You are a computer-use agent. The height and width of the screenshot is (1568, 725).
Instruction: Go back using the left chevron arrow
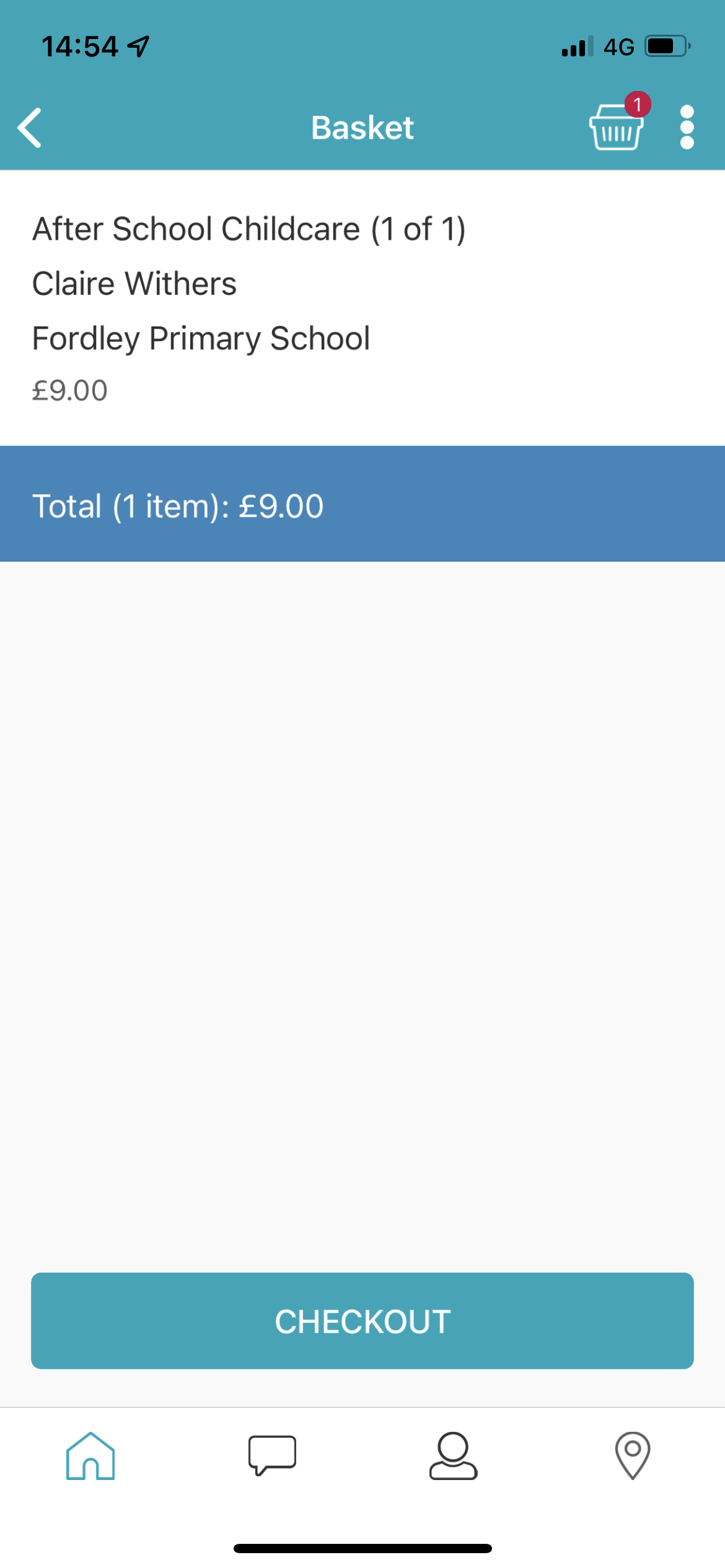pos(29,128)
